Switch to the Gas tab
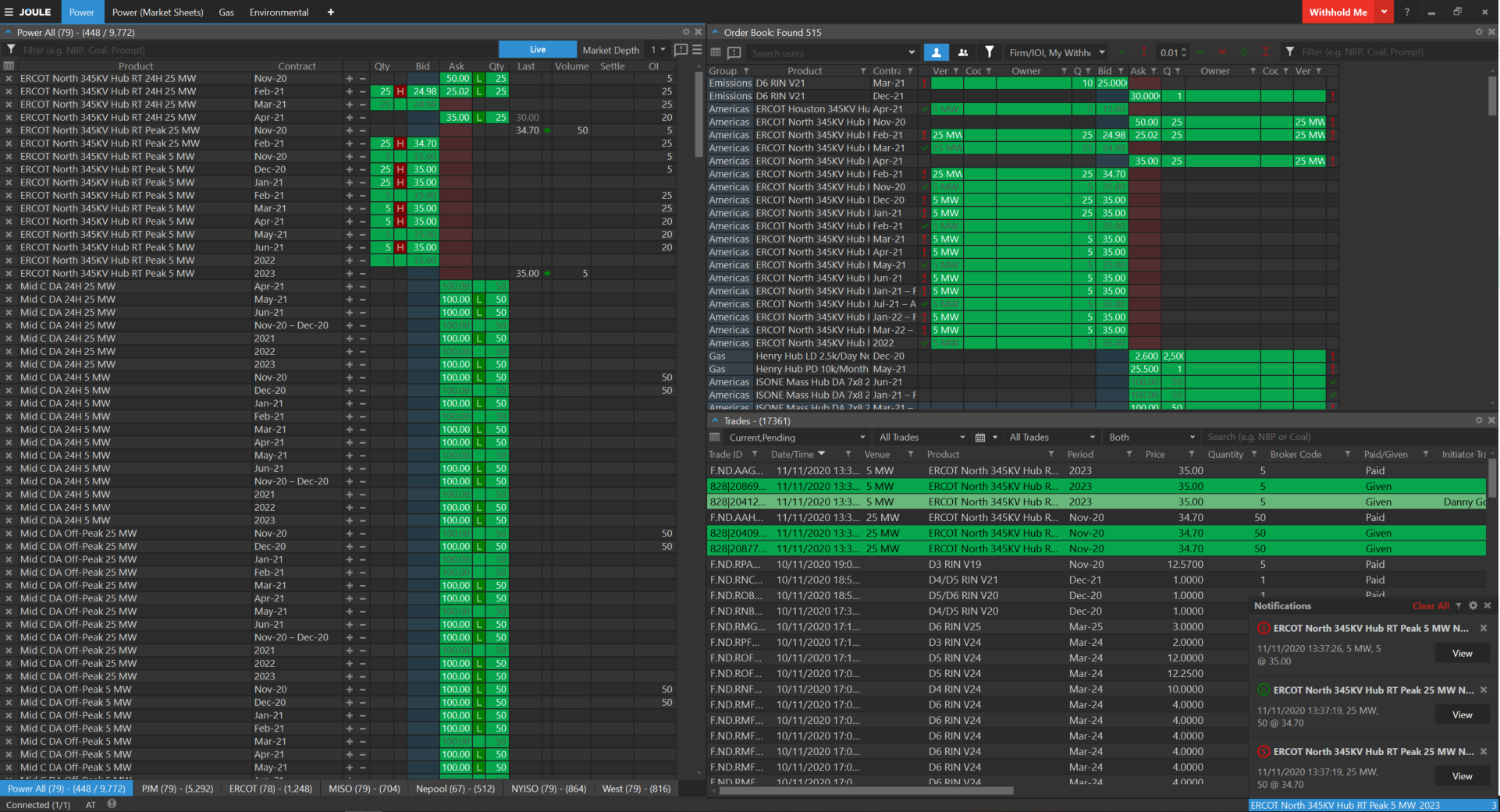The width and height of the screenshot is (1500, 812). 226,12
